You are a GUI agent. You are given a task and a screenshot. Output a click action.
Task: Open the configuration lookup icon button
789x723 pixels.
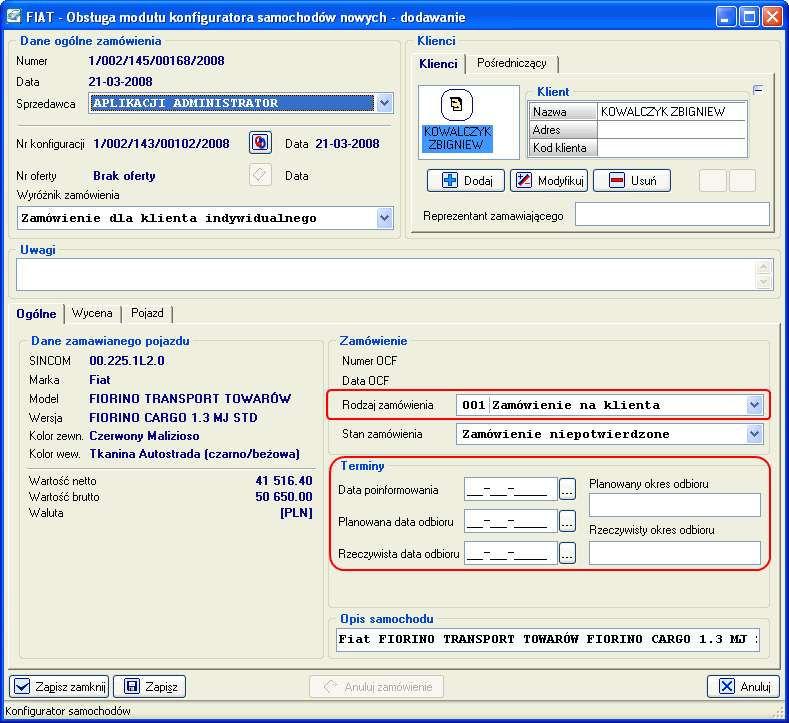point(260,142)
